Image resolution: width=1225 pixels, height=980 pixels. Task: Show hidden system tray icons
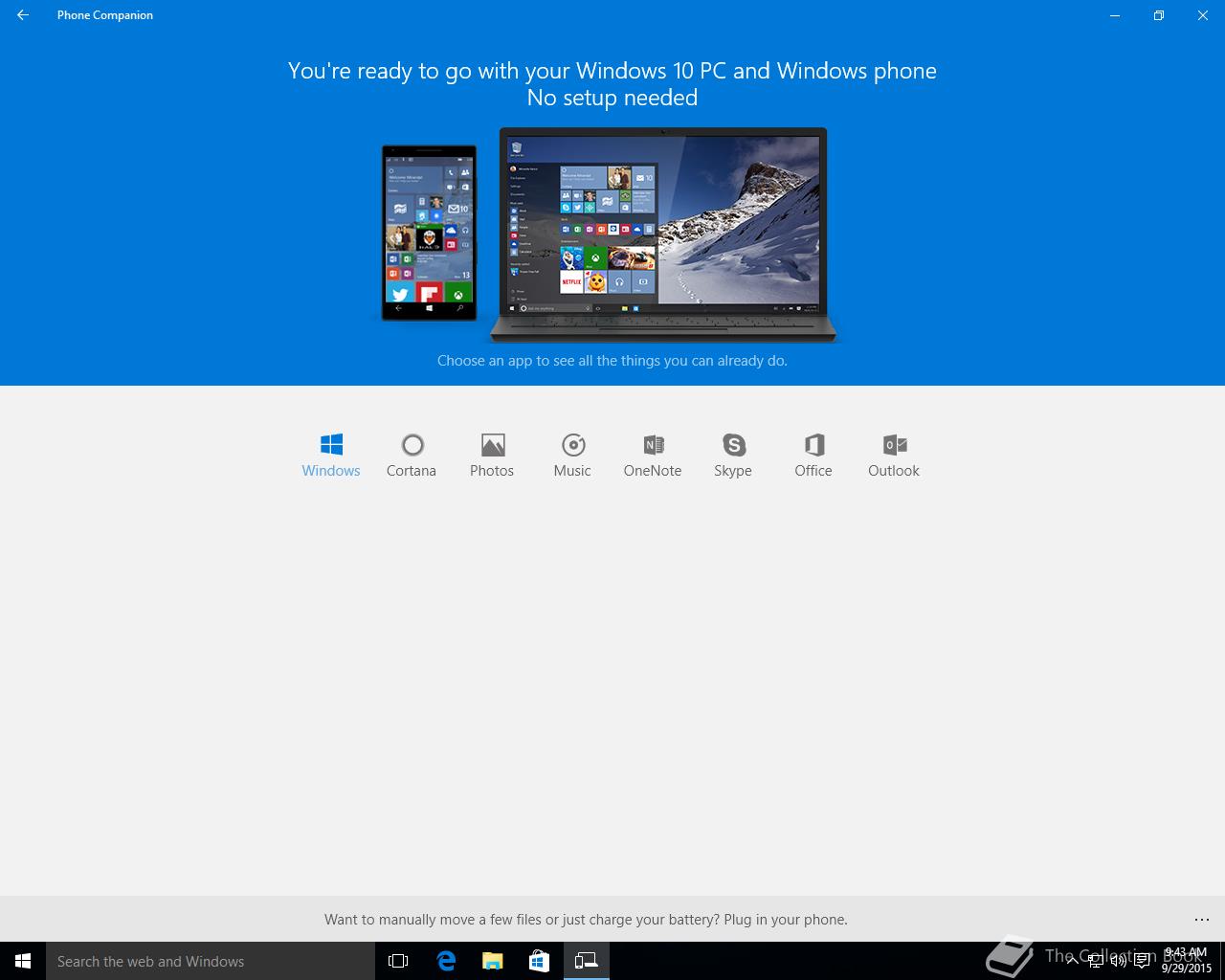click(1072, 961)
